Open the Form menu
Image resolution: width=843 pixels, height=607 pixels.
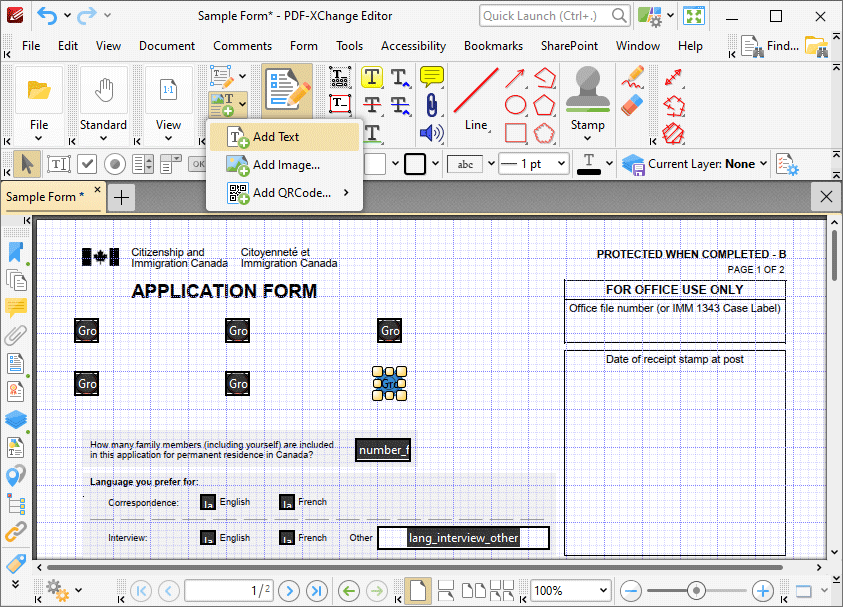point(304,46)
